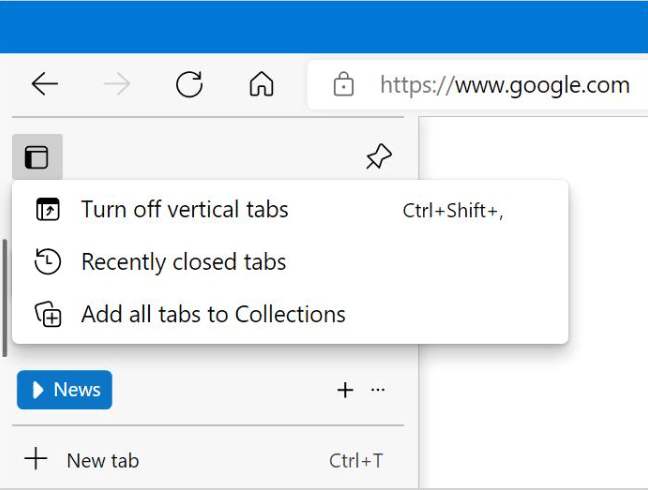Screen dimensions: 648x490
Task: Click the lock site-info icon
Action: pyautogui.click(x=343, y=84)
